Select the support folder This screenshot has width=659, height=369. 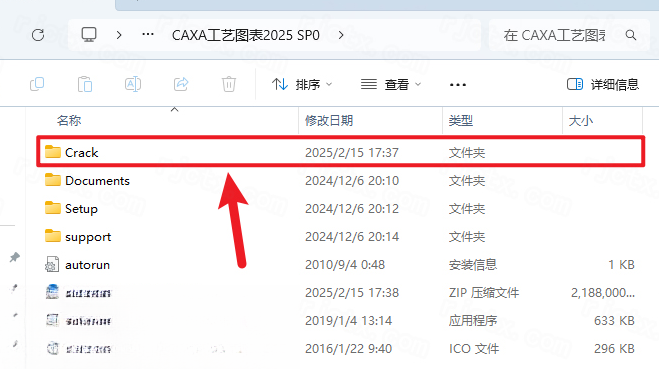point(340,237)
